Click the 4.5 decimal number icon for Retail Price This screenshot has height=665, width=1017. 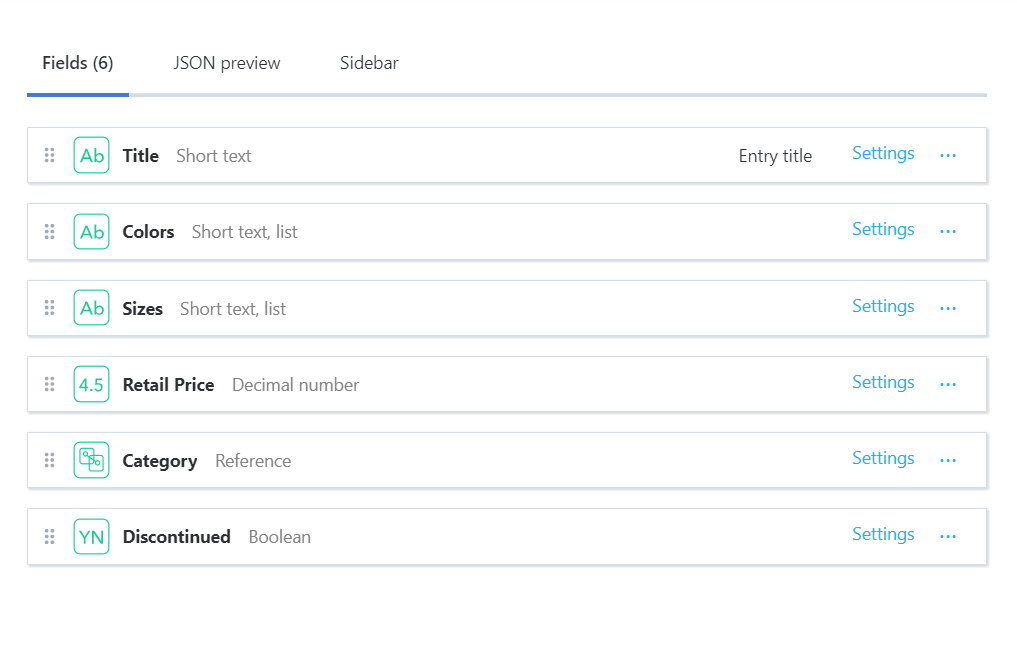point(91,383)
